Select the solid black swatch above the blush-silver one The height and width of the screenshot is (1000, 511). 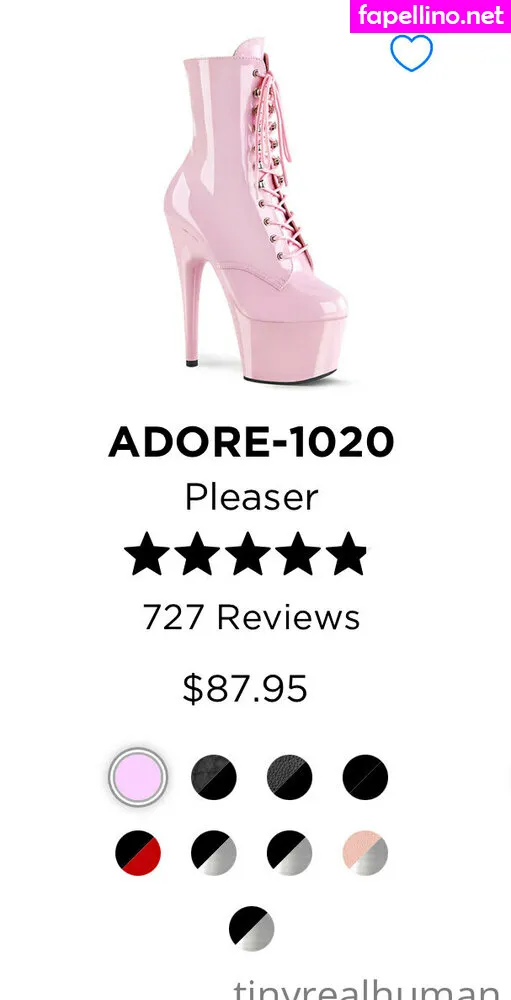(x=365, y=777)
